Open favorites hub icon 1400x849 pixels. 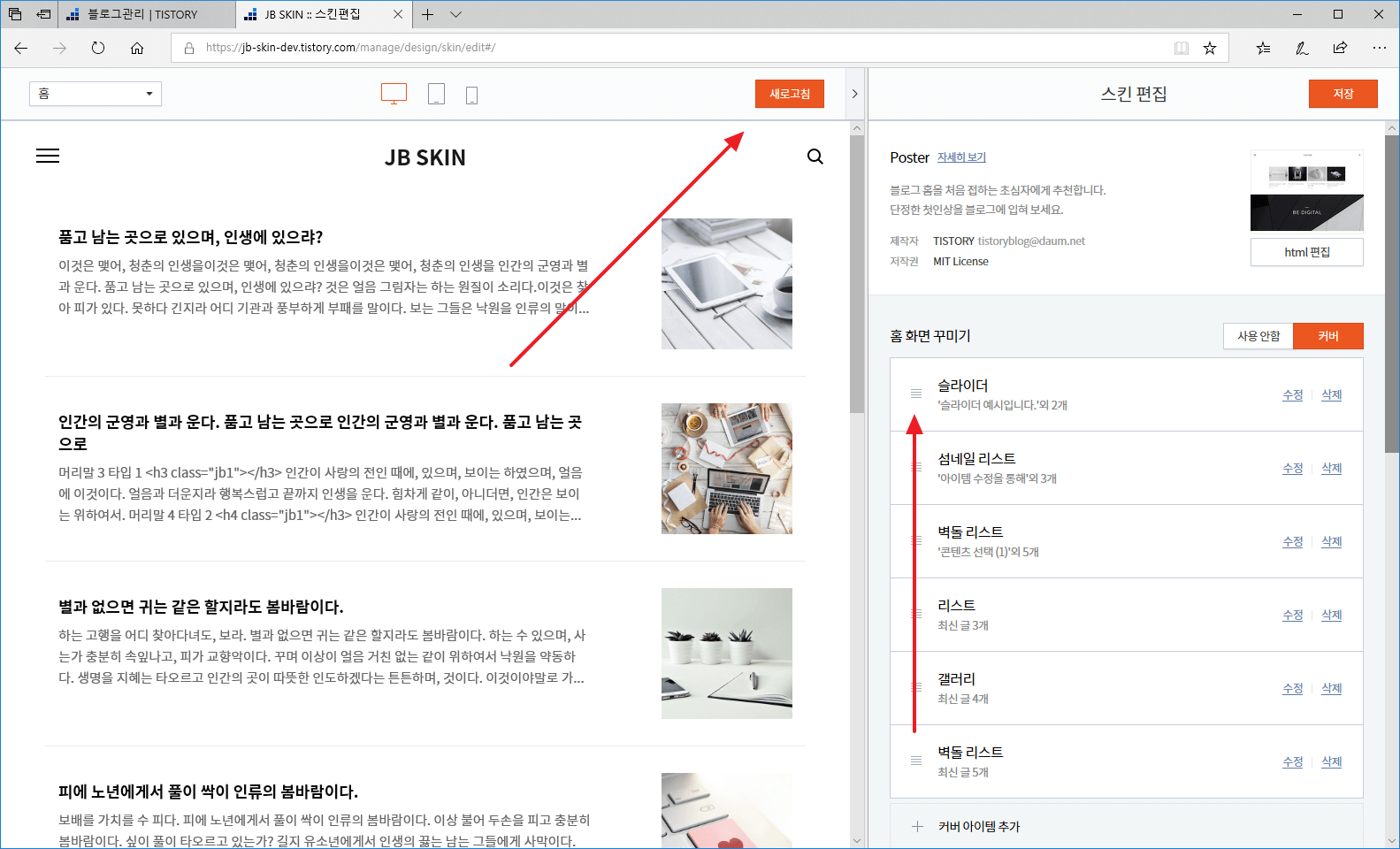pos(1263,48)
